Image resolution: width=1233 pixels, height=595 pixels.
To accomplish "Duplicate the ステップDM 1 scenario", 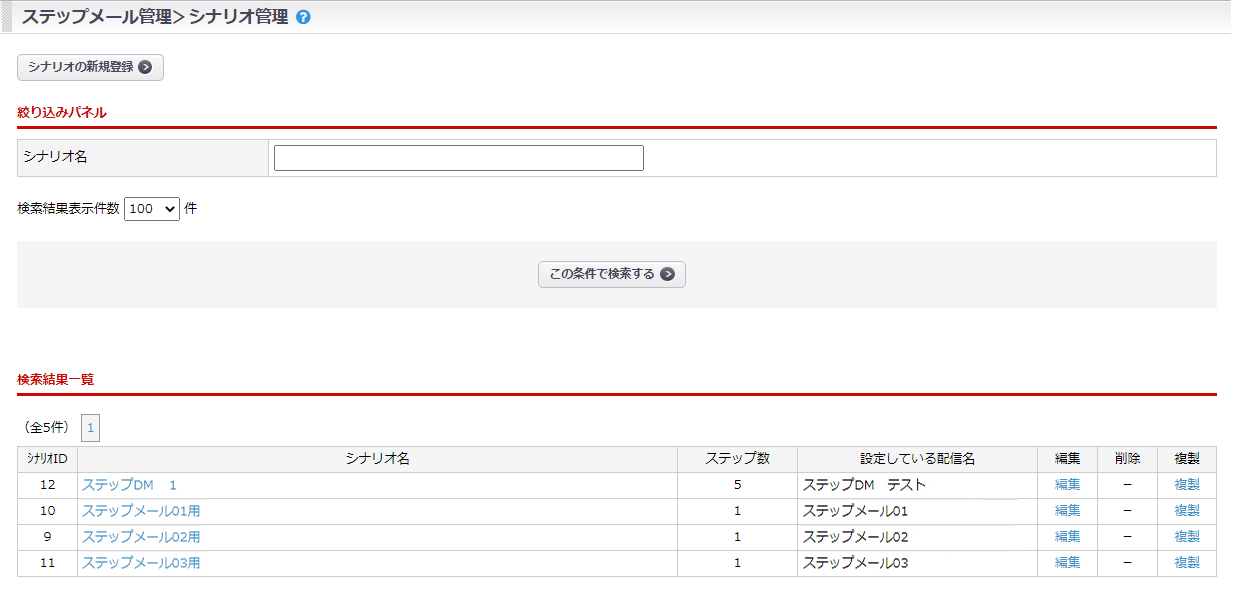I will click(x=1187, y=485).
